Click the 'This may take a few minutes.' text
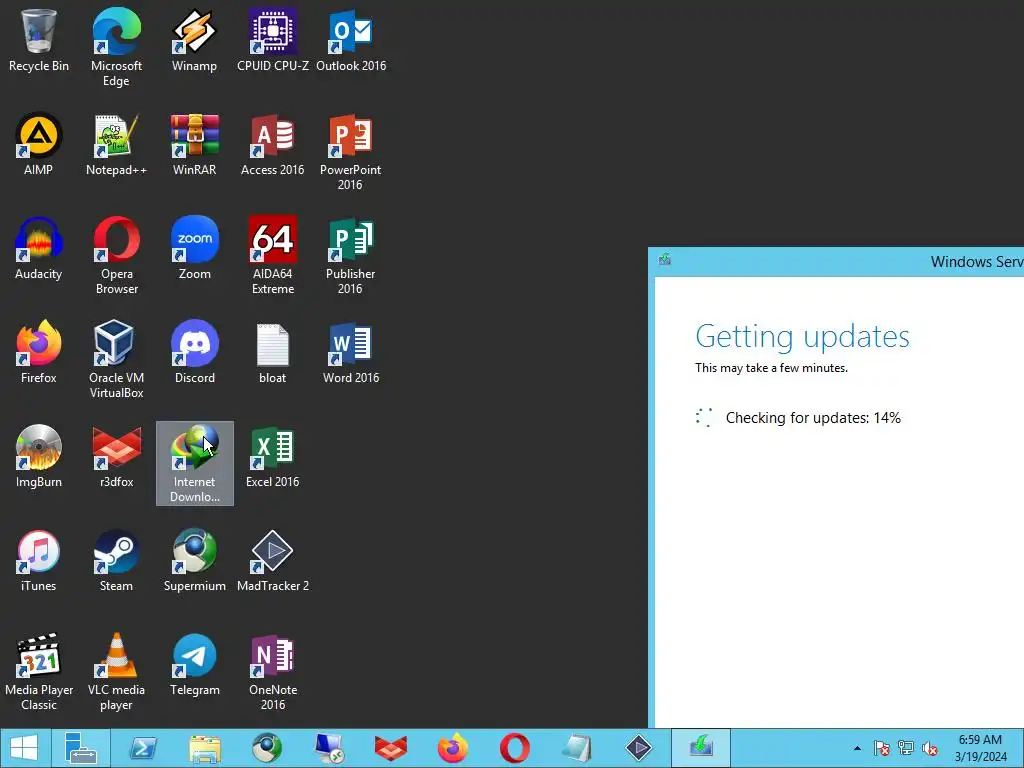Image resolution: width=1024 pixels, height=768 pixels. 771,368
